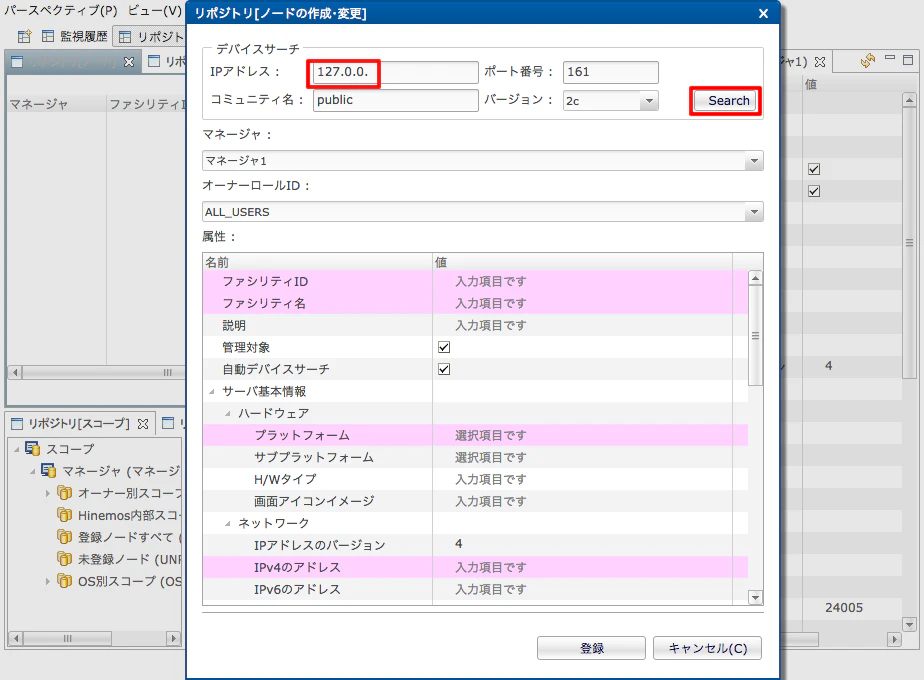The width and height of the screenshot is (924, 680).
Task: Click the Hinemos内部スコープ folder icon
Action: 64,515
